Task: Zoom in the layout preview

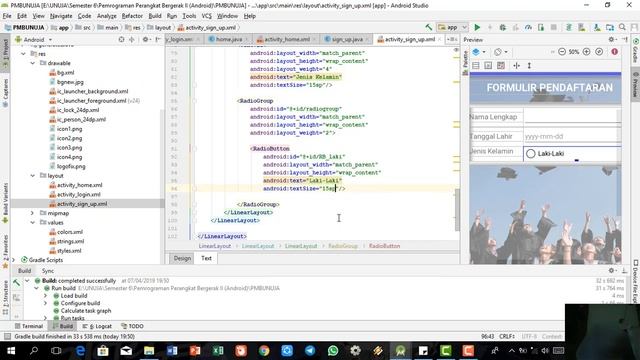Action: [x=587, y=52]
